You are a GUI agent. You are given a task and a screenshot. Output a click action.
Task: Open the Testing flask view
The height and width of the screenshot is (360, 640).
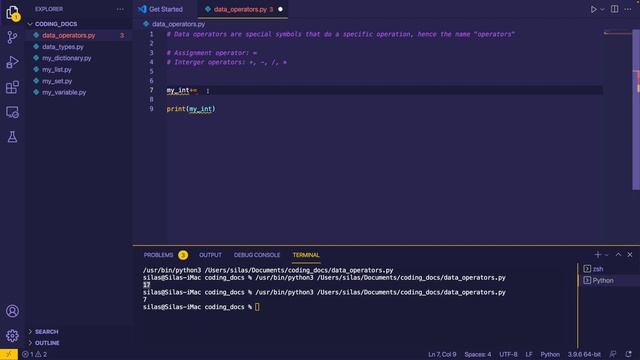[12, 137]
